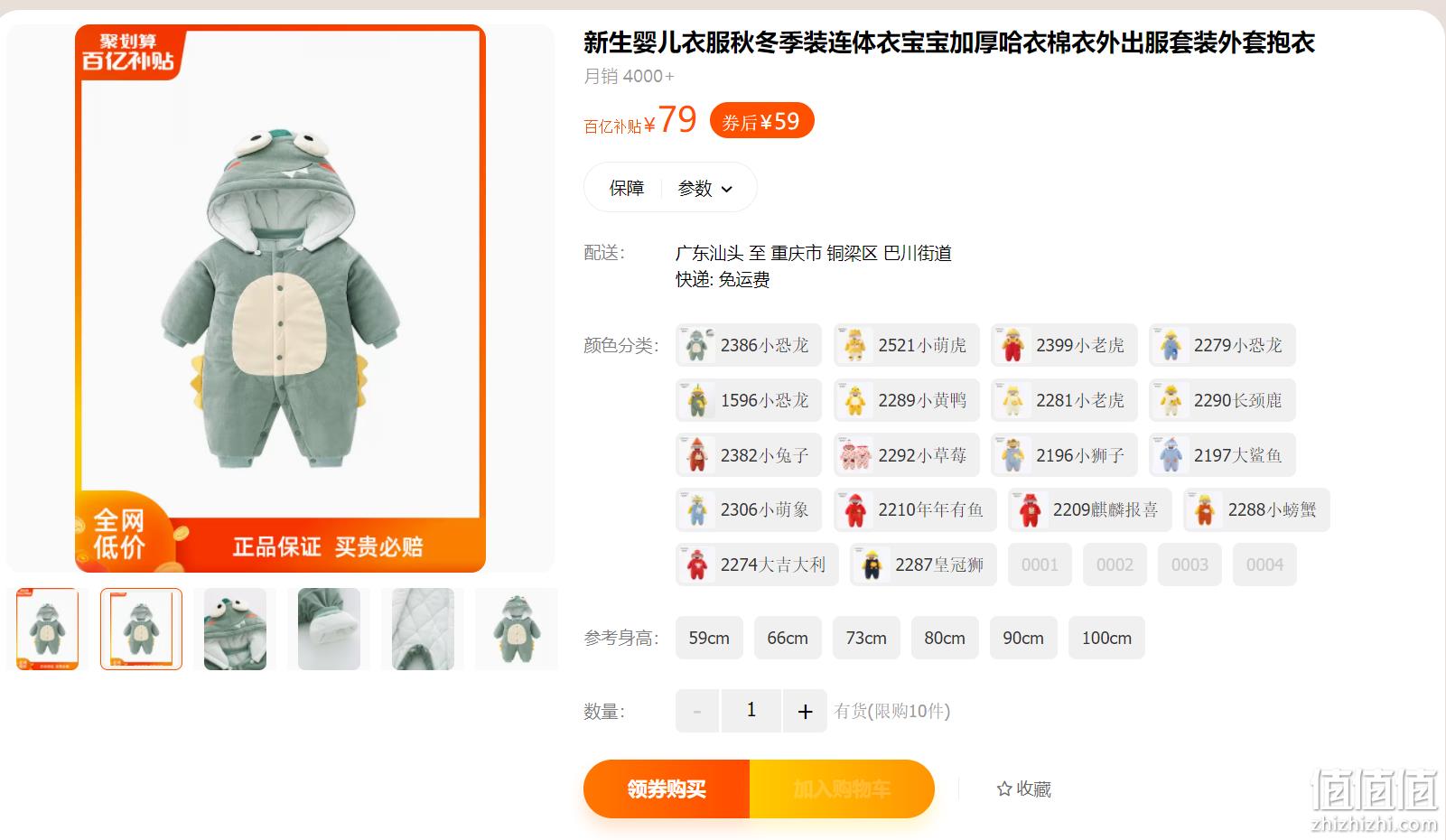Select the 100cm height size
Image resolution: width=1446 pixels, height=840 pixels.
tap(1106, 638)
